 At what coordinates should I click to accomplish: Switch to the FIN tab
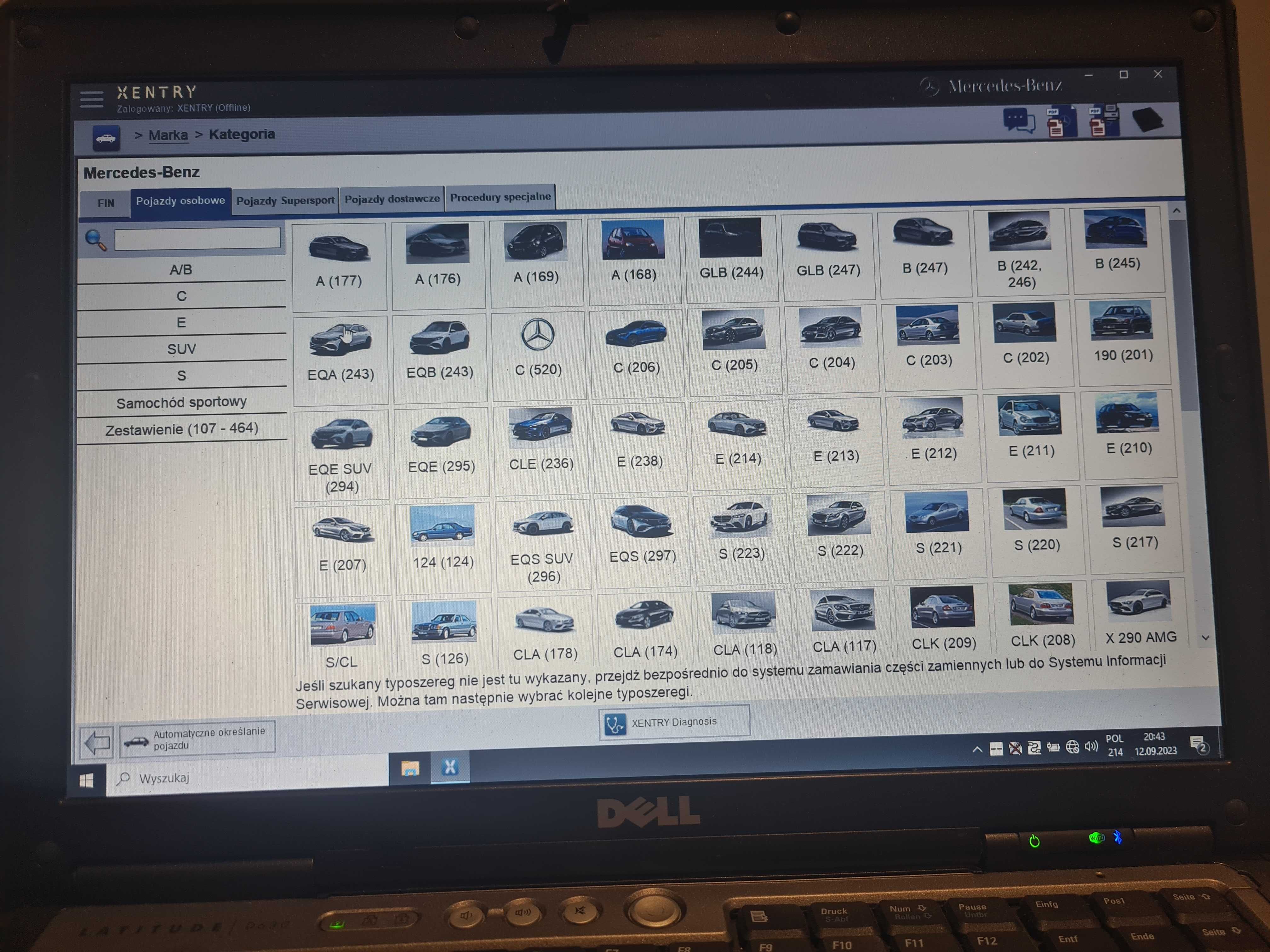click(106, 203)
